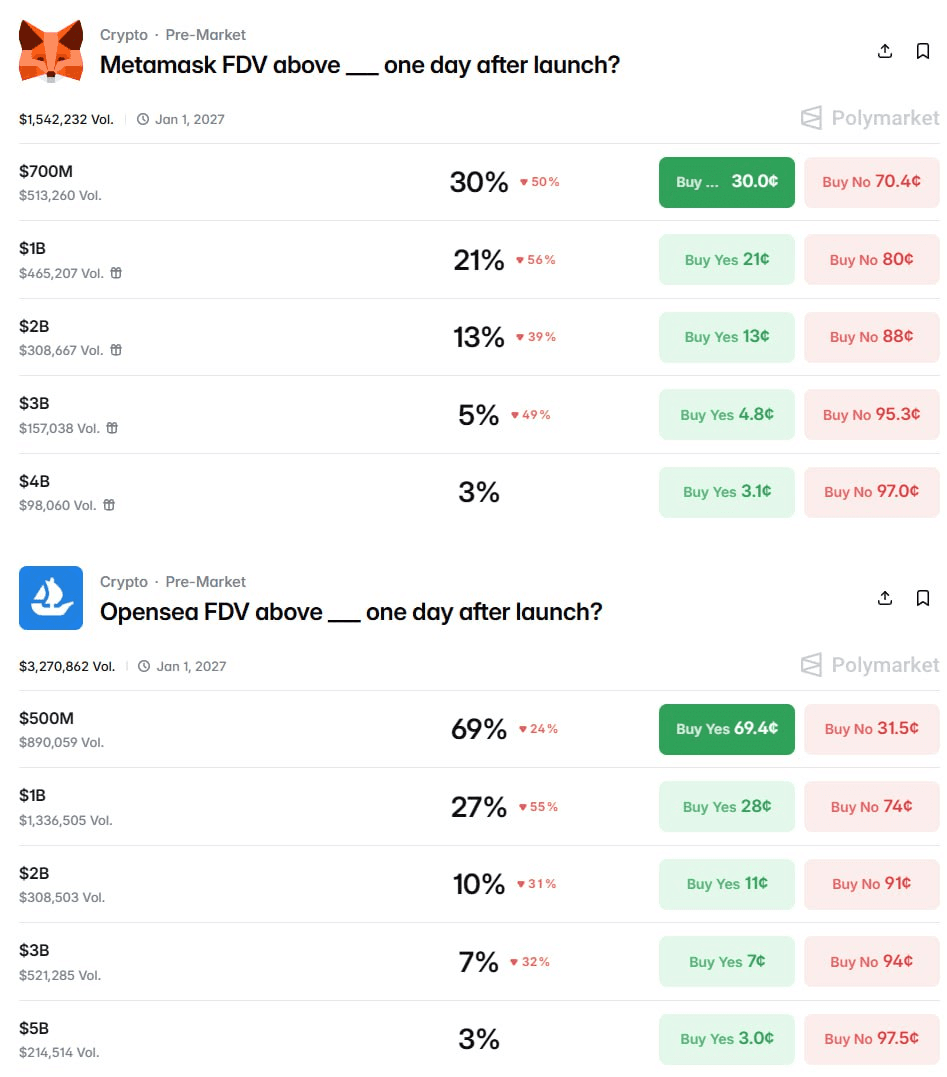
Task: Bookmark the Opensea FDV market
Action: point(923,598)
